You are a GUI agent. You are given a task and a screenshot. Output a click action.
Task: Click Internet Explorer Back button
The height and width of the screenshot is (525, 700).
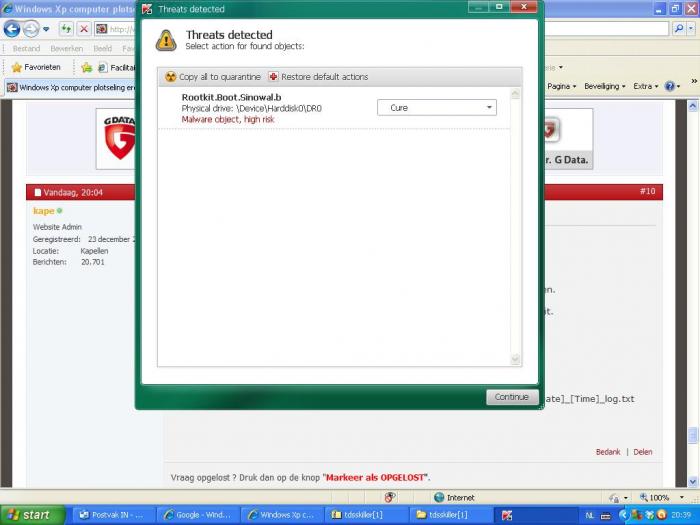12,29
